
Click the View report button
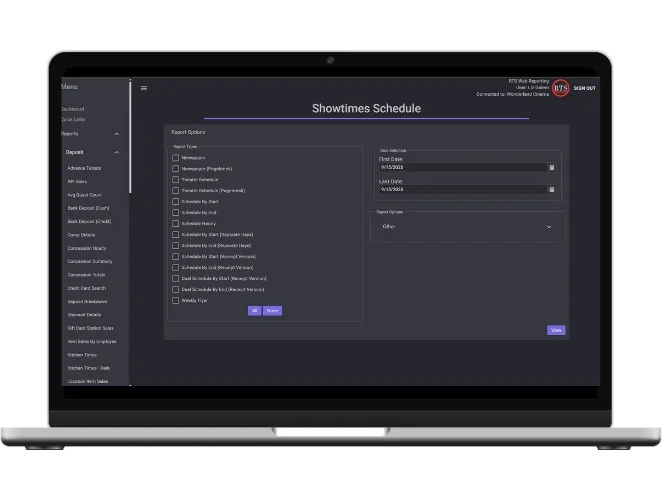pos(556,330)
